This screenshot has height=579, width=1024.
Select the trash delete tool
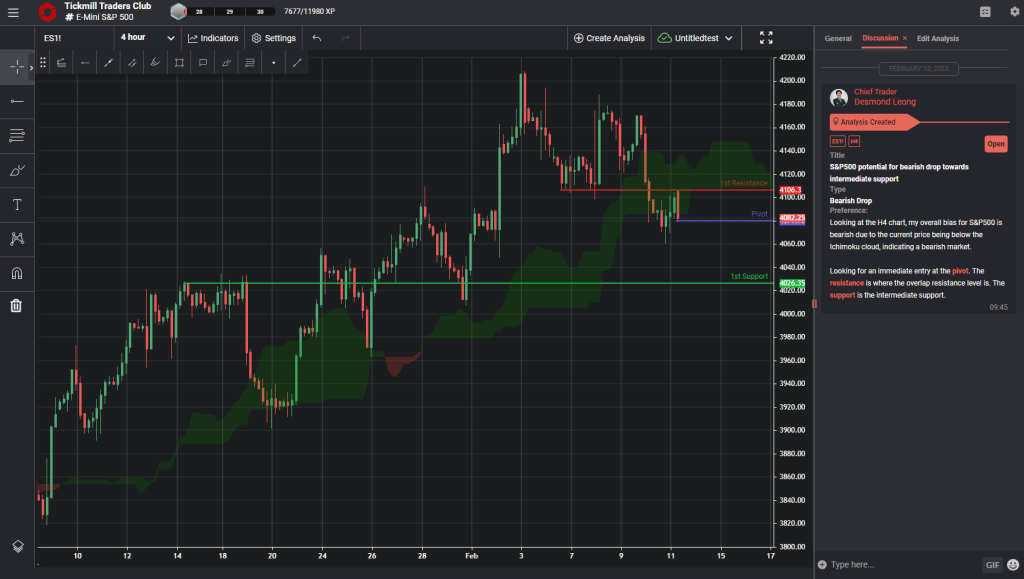[16, 306]
